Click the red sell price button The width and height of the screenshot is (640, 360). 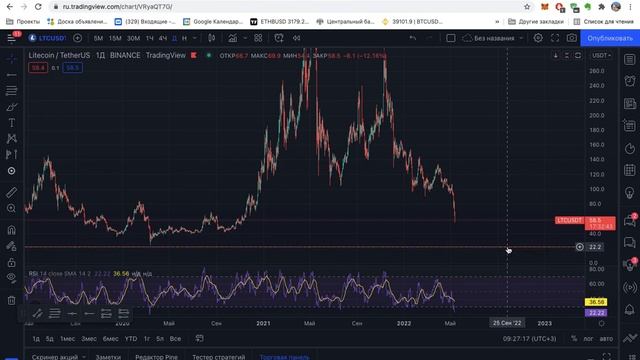coord(38,68)
